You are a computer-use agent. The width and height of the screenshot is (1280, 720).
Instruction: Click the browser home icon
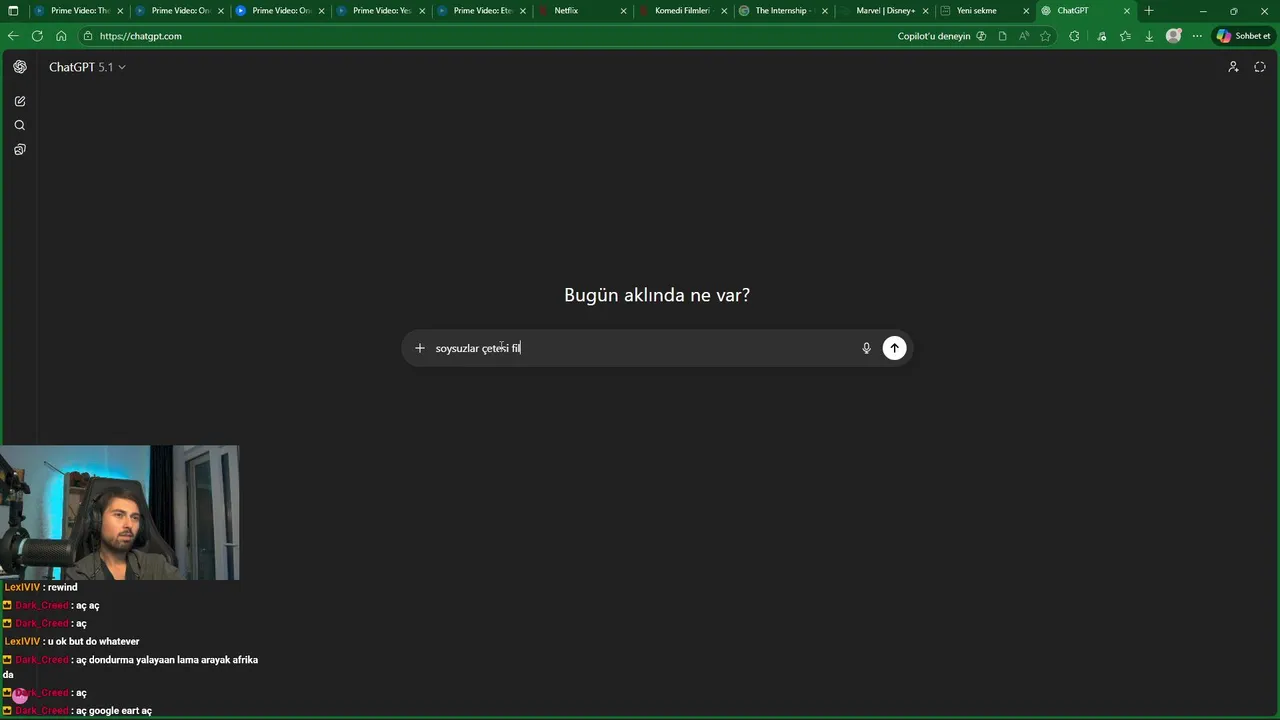click(x=61, y=36)
